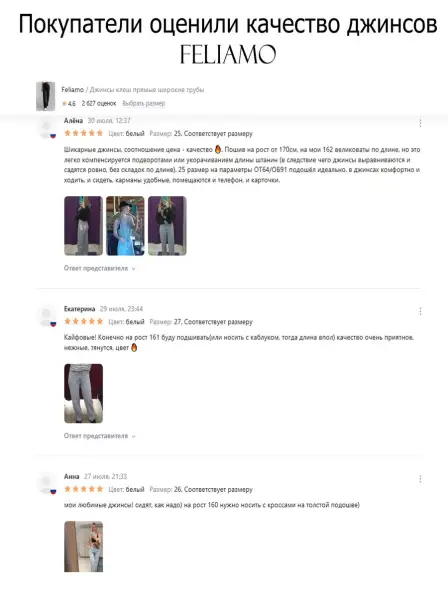The height and width of the screenshot is (597, 448).
Task: Open the product title Джинсы клеш прямые
Action: 147,89
